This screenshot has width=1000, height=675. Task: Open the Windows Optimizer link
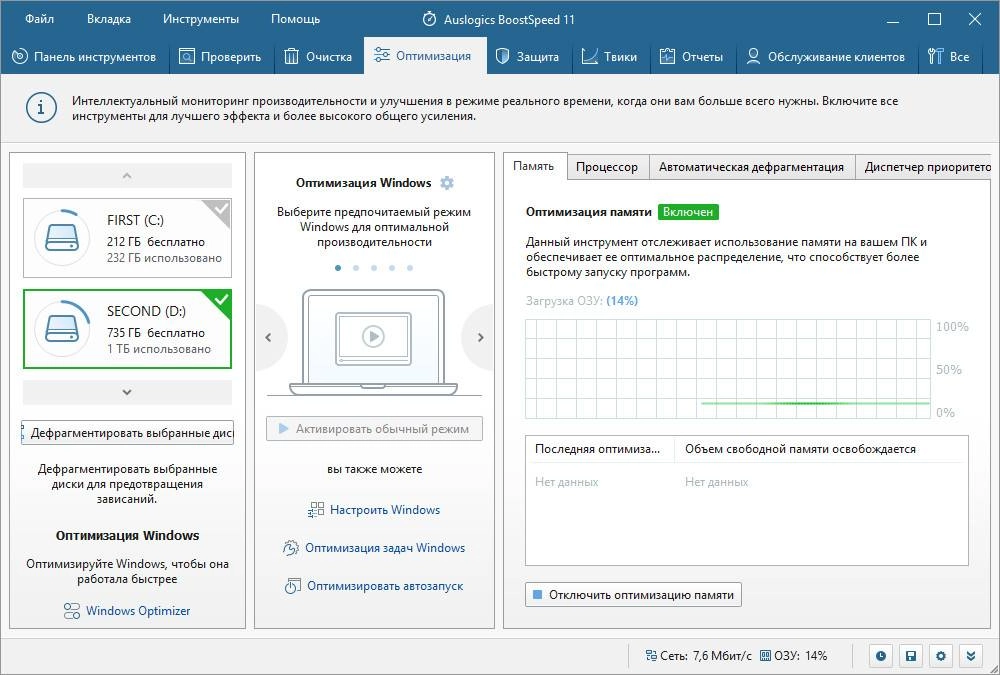click(x=138, y=611)
